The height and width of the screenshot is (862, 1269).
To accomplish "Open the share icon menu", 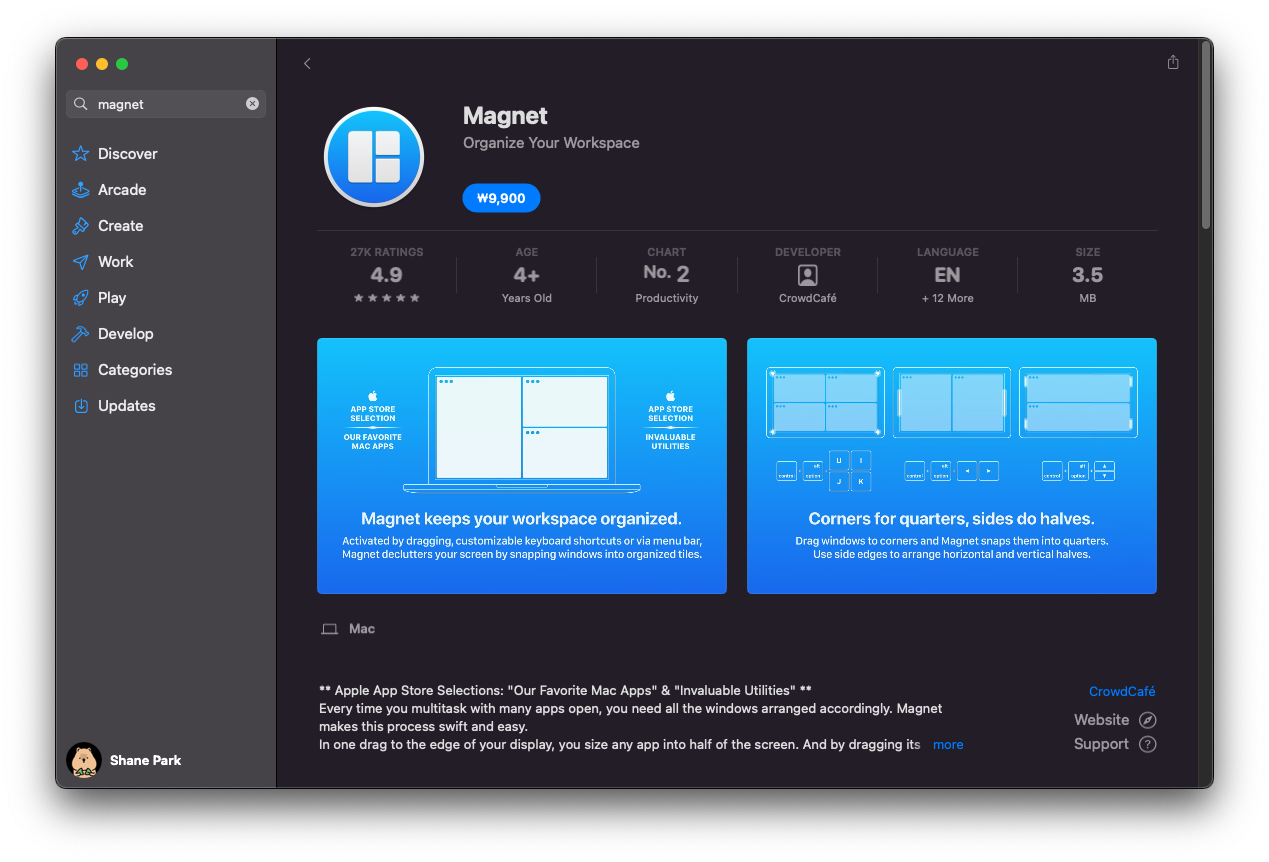I will coord(1173,62).
